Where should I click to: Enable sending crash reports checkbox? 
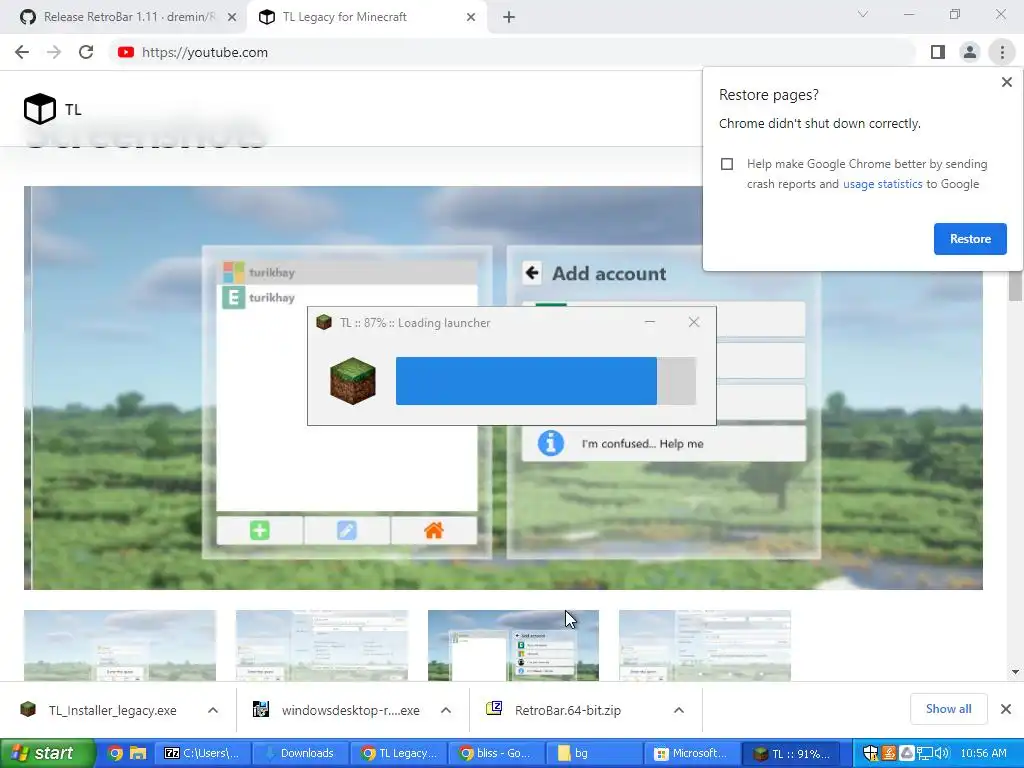point(727,164)
